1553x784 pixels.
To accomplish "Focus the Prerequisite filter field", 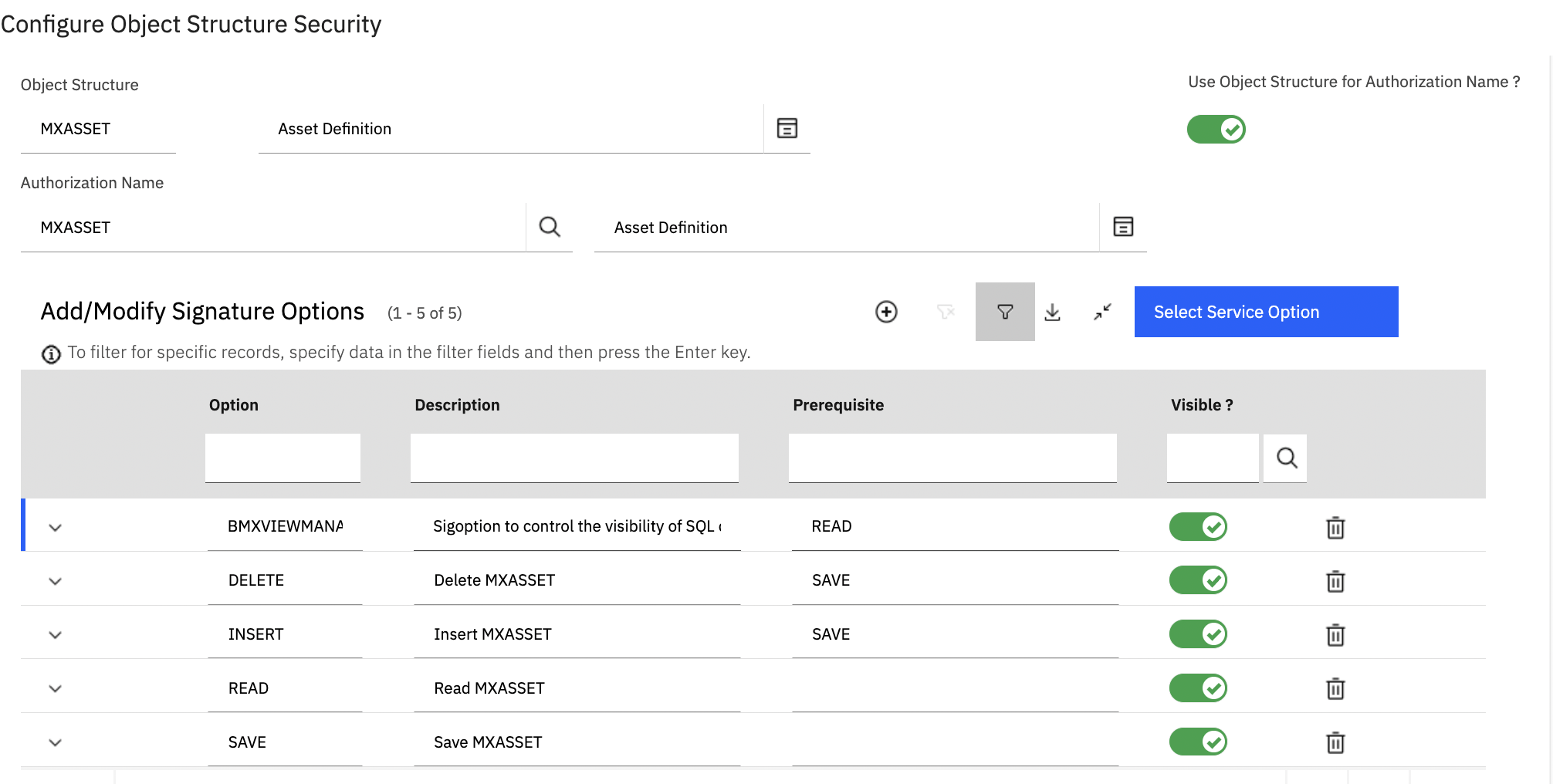I will (x=952, y=458).
